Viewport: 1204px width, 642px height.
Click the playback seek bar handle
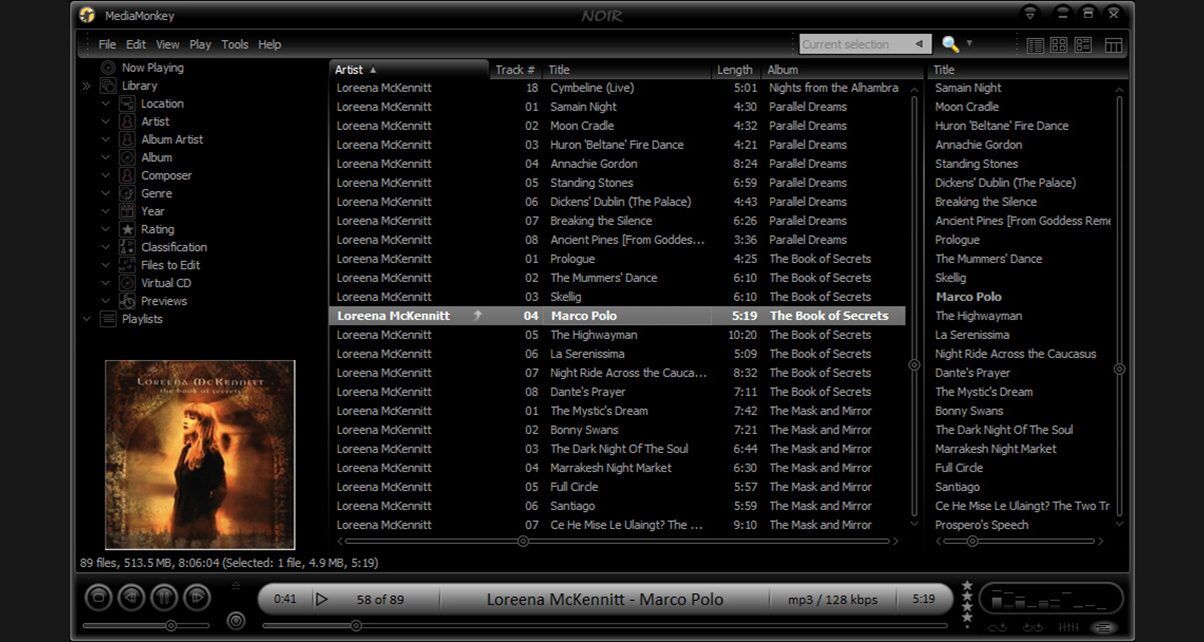tap(356, 626)
